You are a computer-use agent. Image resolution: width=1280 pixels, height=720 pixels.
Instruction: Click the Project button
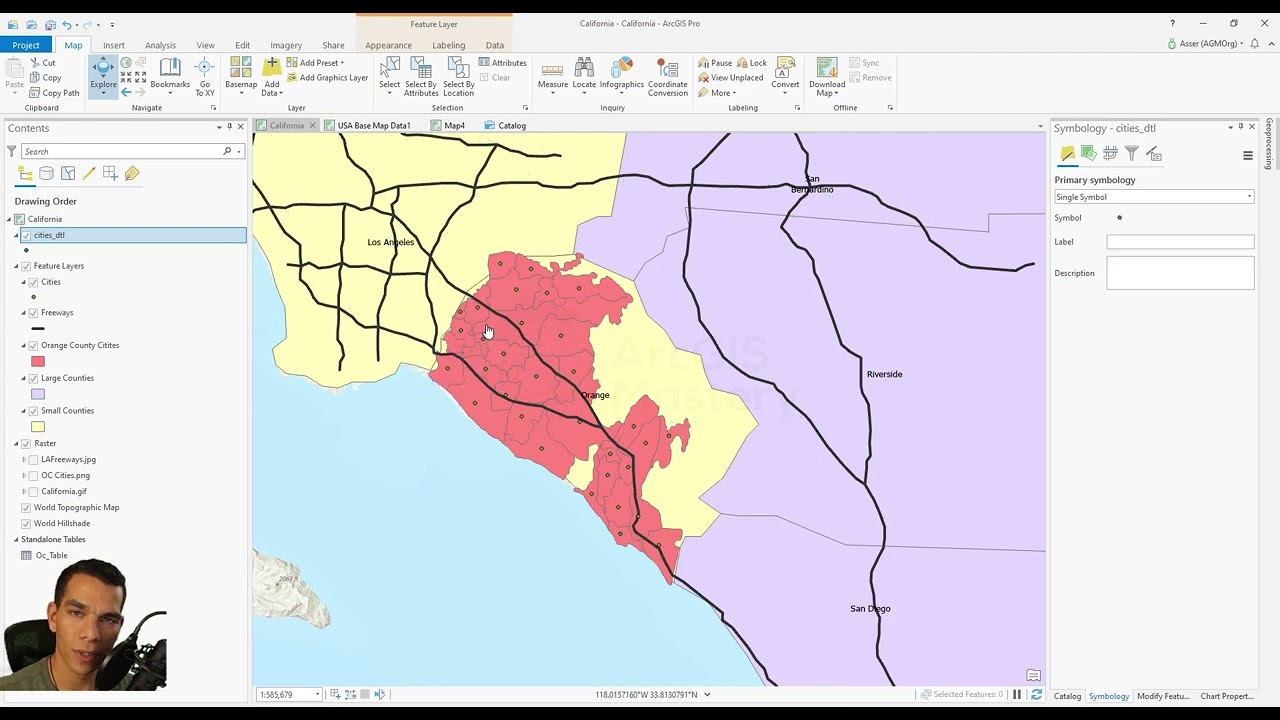pos(26,45)
